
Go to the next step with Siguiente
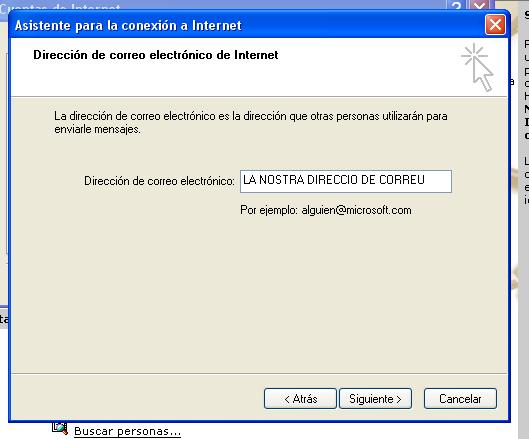pos(375,399)
